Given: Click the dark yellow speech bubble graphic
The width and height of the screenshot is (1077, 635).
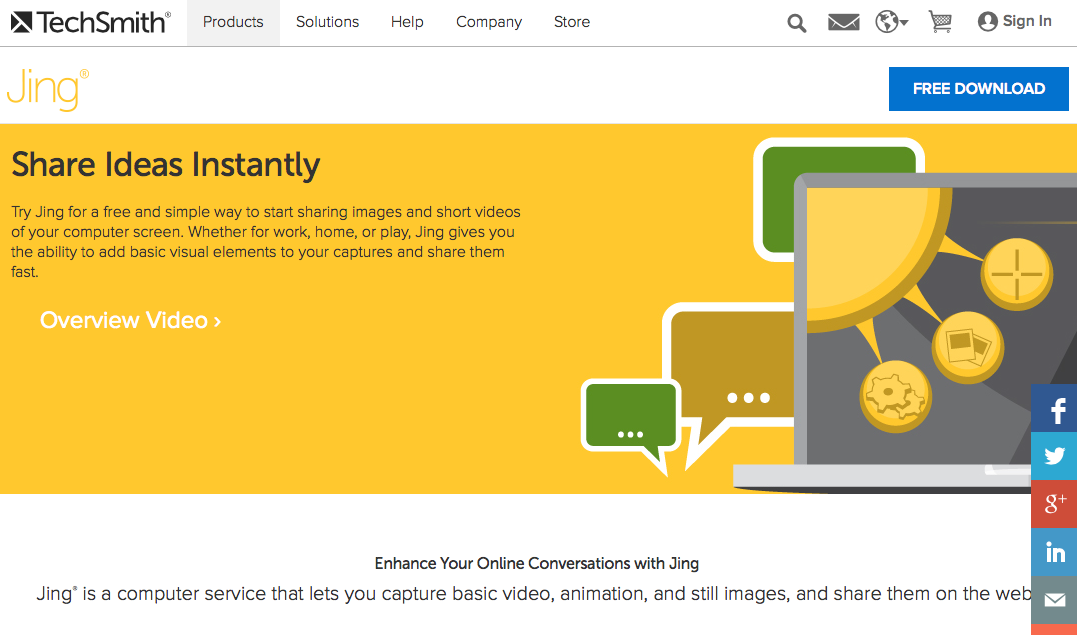Looking at the screenshot, I should point(730,385).
